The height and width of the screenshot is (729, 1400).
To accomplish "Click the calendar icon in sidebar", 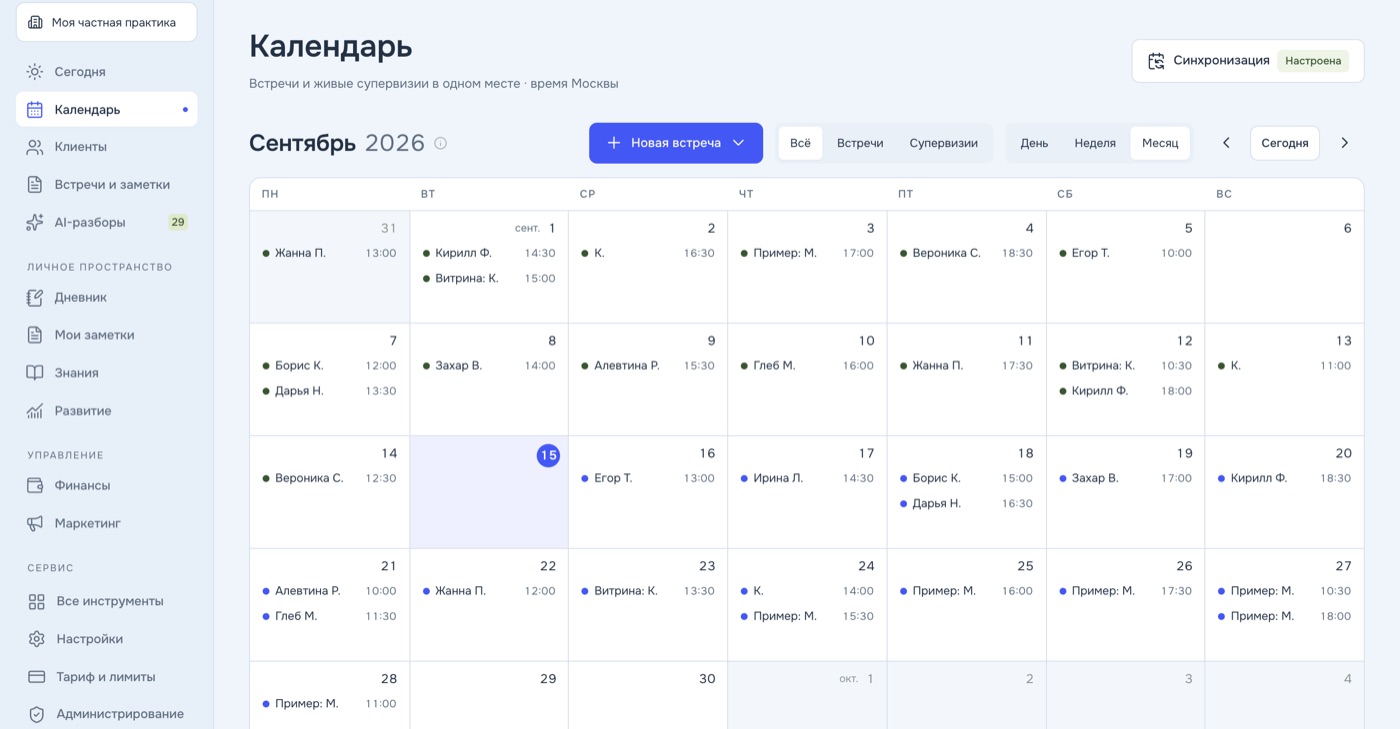I will pyautogui.click(x=35, y=110).
